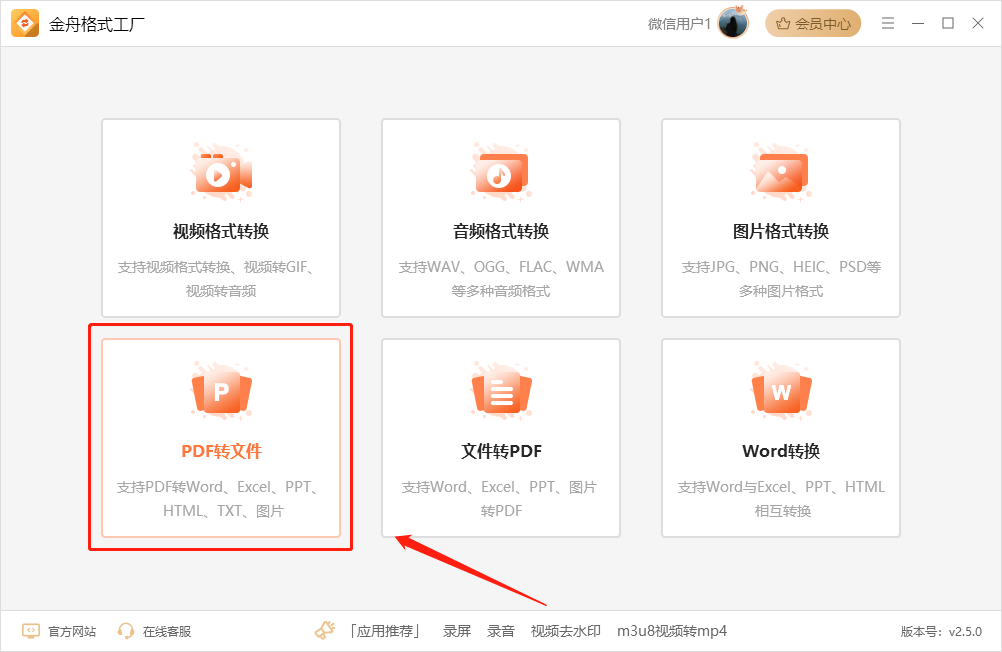Click the 微信用户1 username
The width and height of the screenshot is (1002, 652).
tap(679, 24)
